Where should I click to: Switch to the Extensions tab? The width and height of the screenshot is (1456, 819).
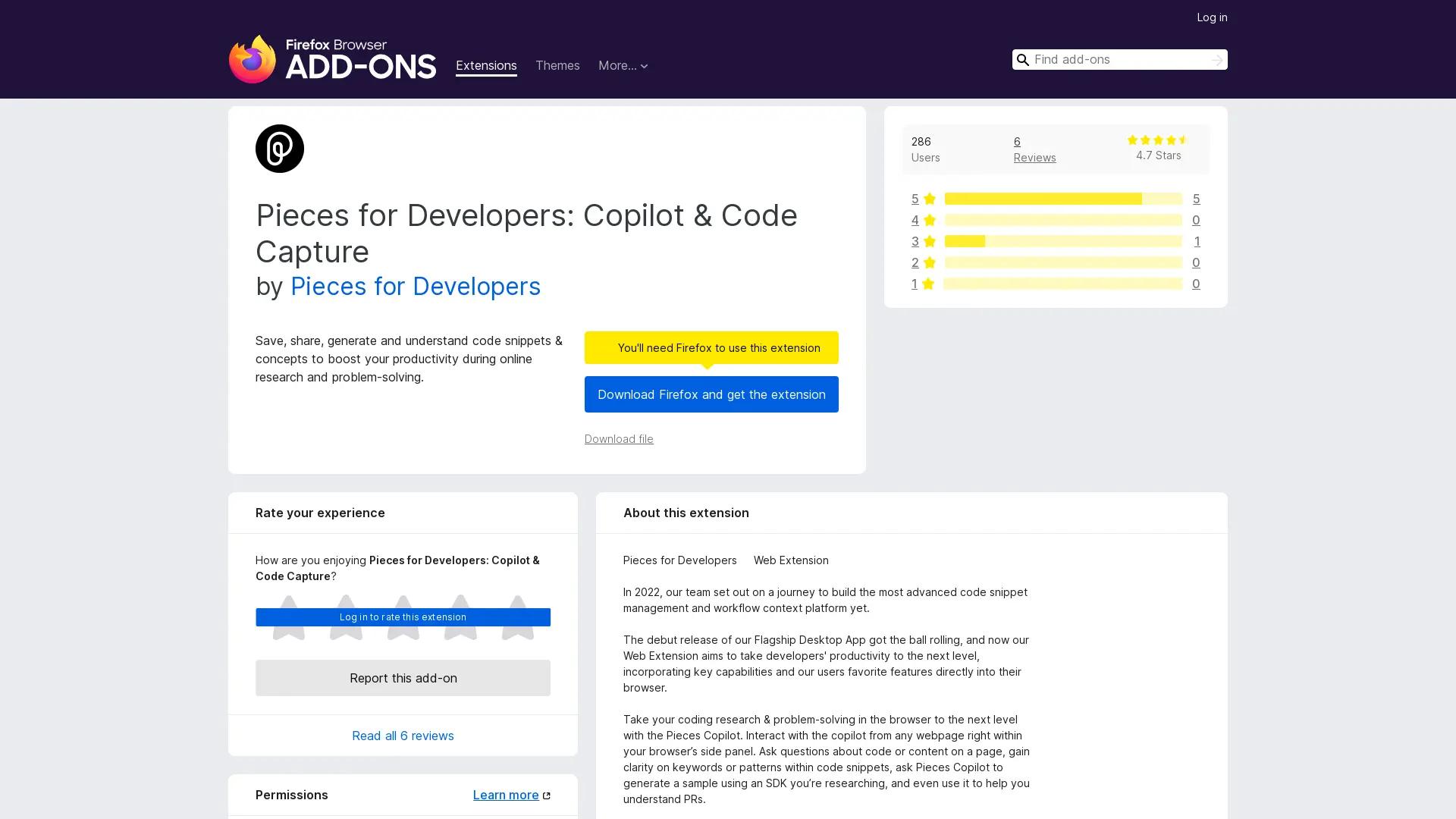tap(486, 66)
